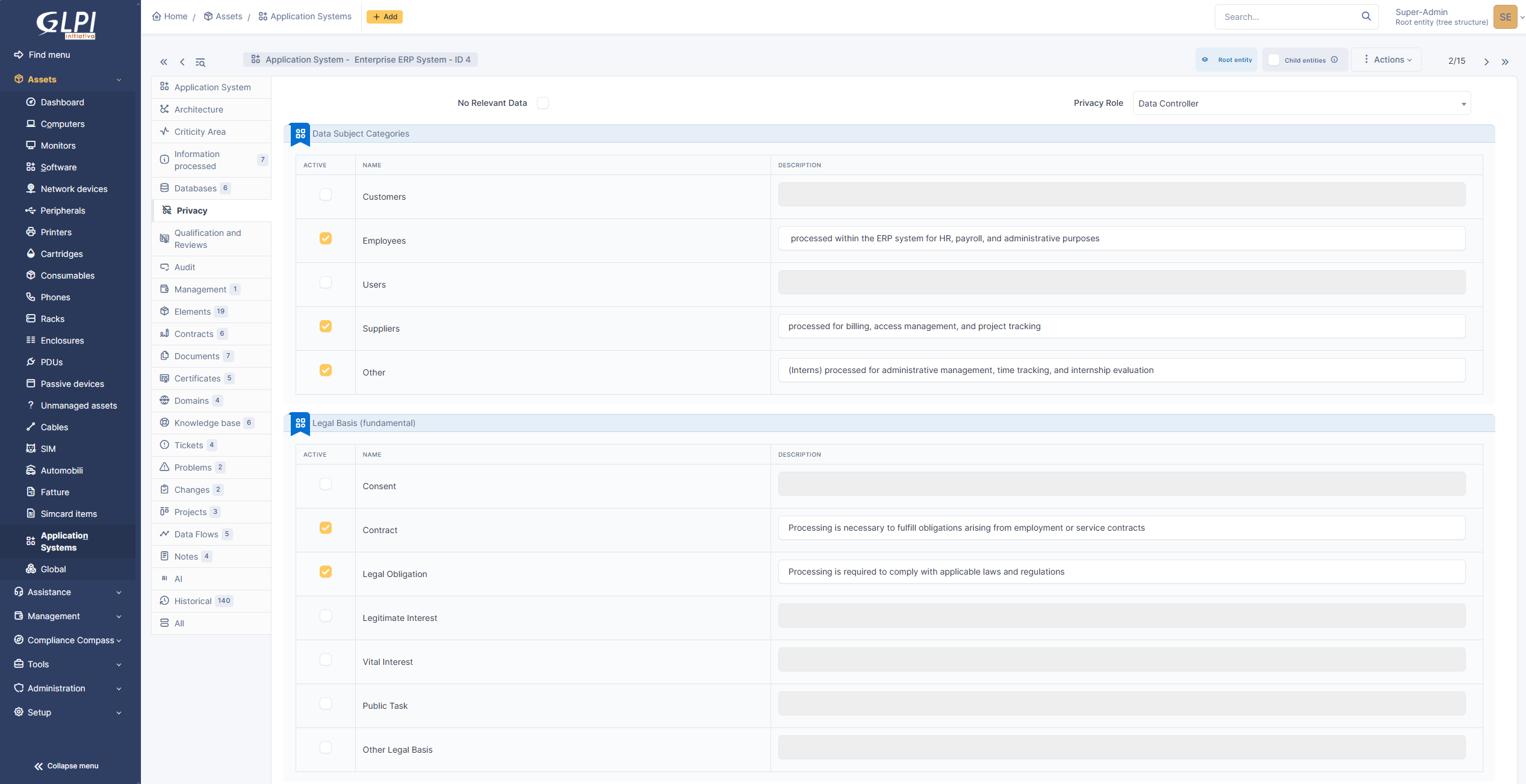Image resolution: width=1526 pixels, height=784 pixels.
Task: Edit the Contract description field
Action: point(1121,528)
